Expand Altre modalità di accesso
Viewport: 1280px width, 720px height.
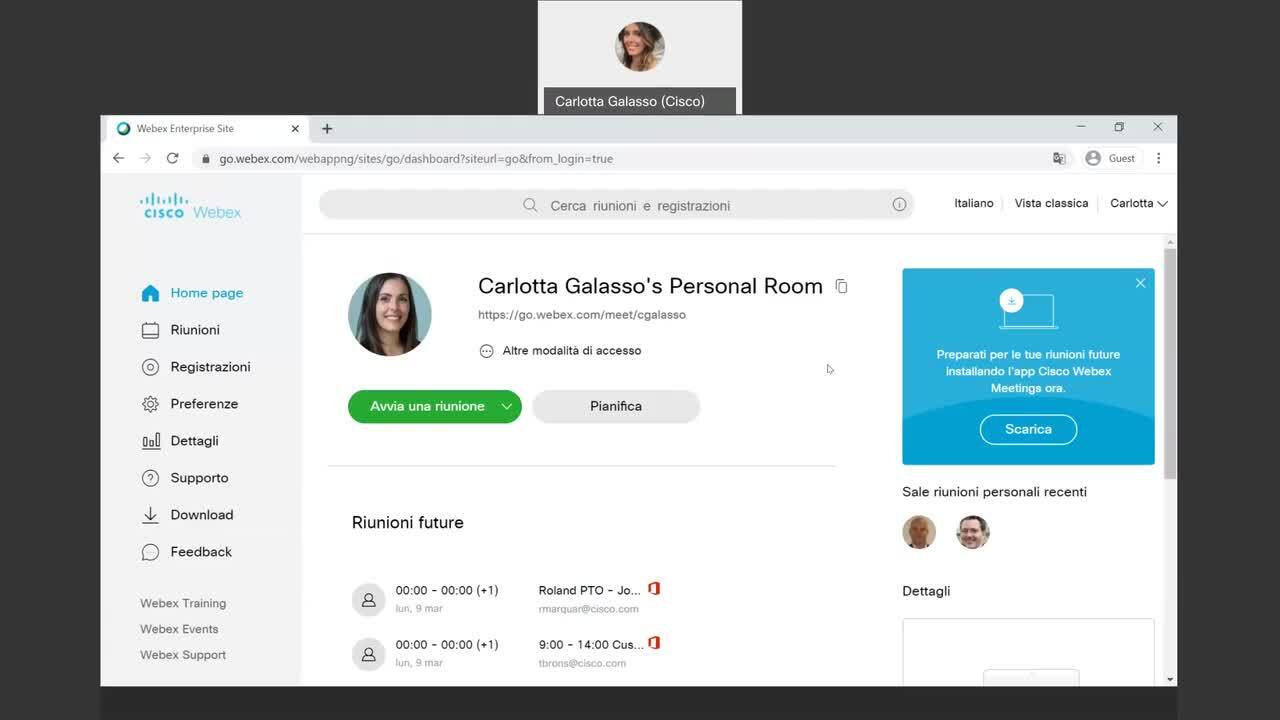pyautogui.click(x=560, y=351)
